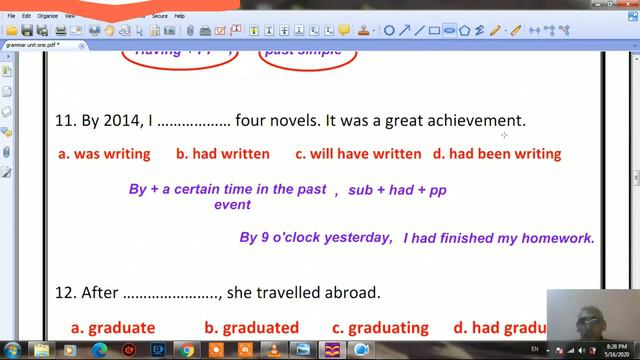The image size is (640, 360).
Task: Click the yellow sticky note comment icon
Action: click(x=344, y=30)
